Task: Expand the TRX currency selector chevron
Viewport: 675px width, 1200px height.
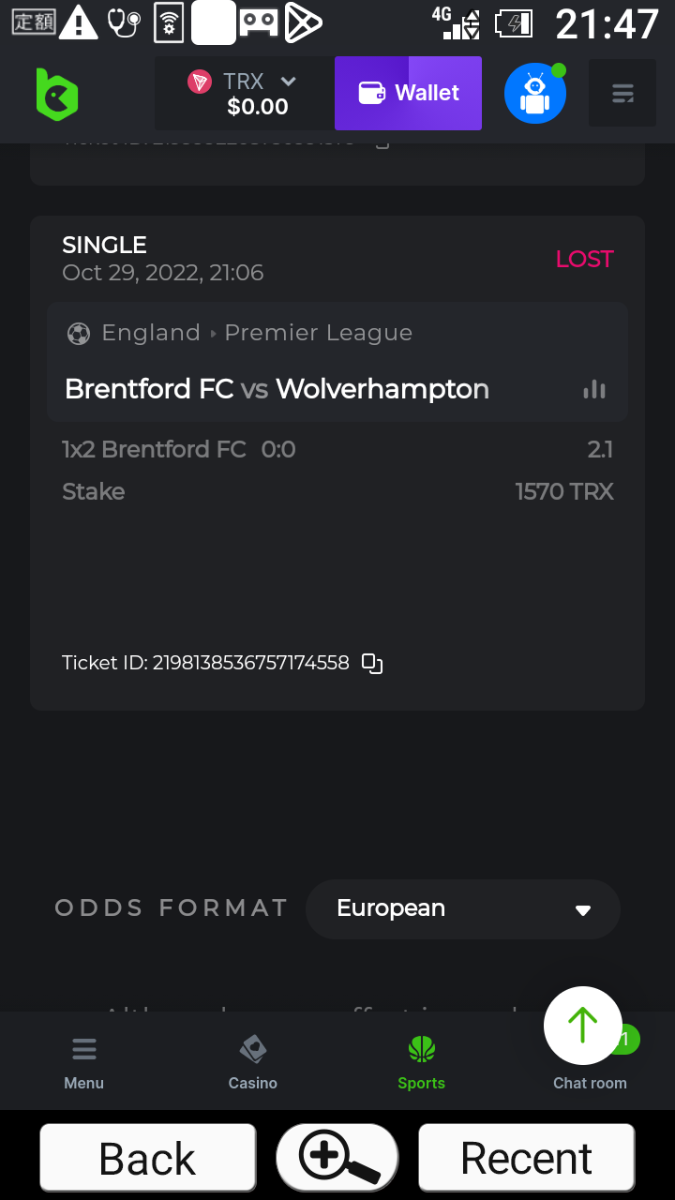Action: point(288,82)
